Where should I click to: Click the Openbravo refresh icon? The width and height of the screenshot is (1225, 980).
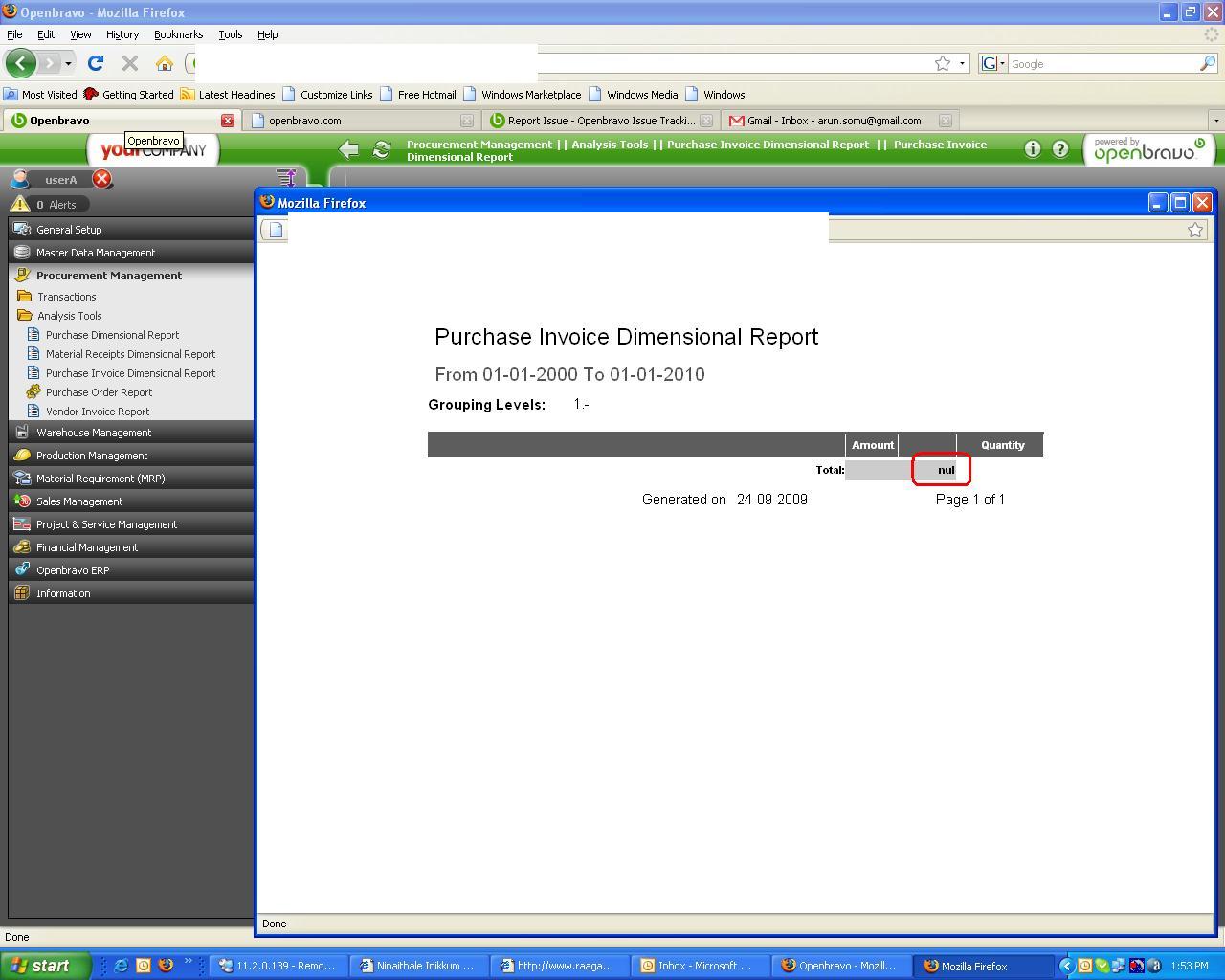click(x=382, y=149)
